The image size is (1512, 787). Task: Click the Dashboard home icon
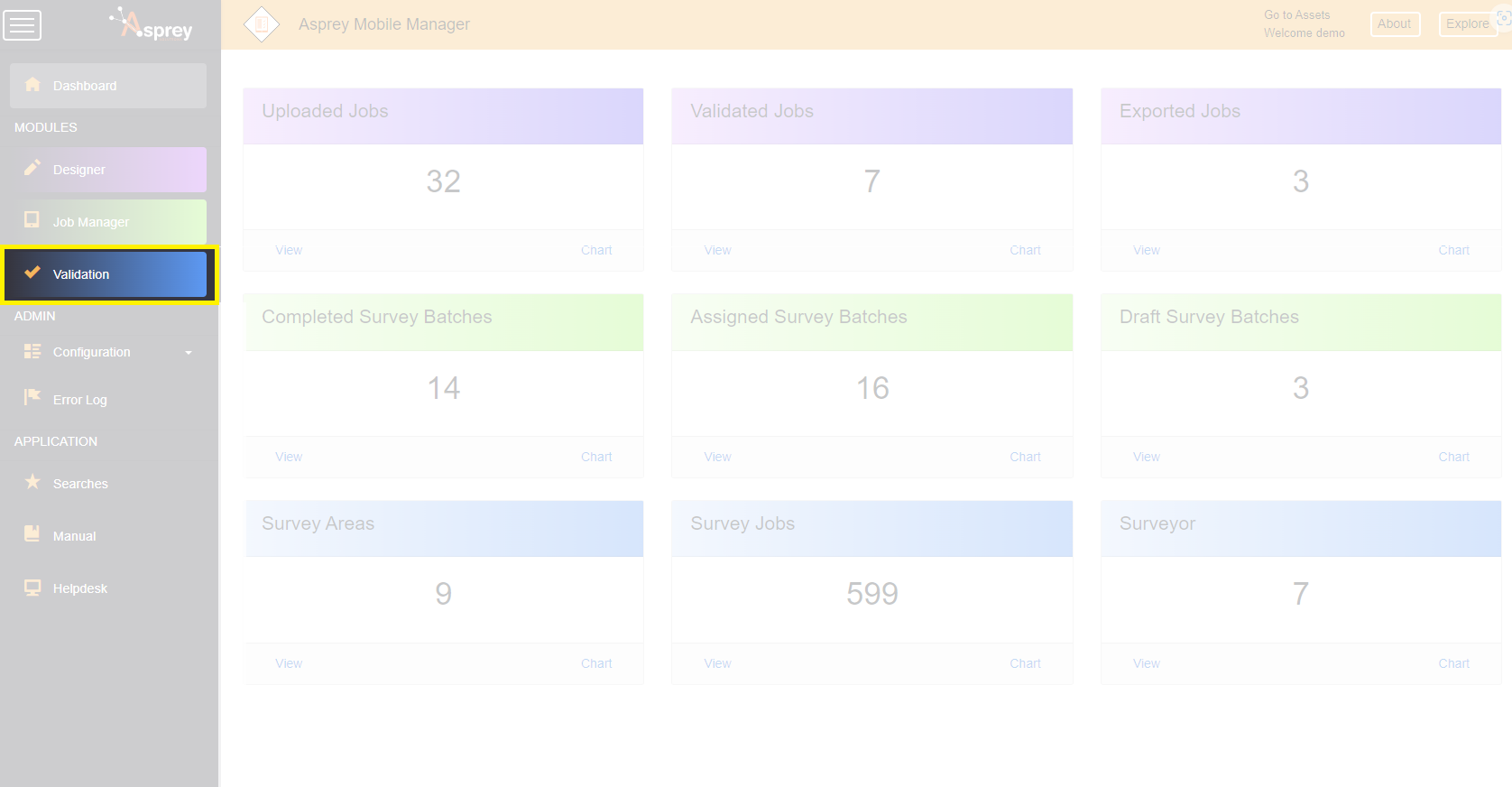pyautogui.click(x=32, y=85)
